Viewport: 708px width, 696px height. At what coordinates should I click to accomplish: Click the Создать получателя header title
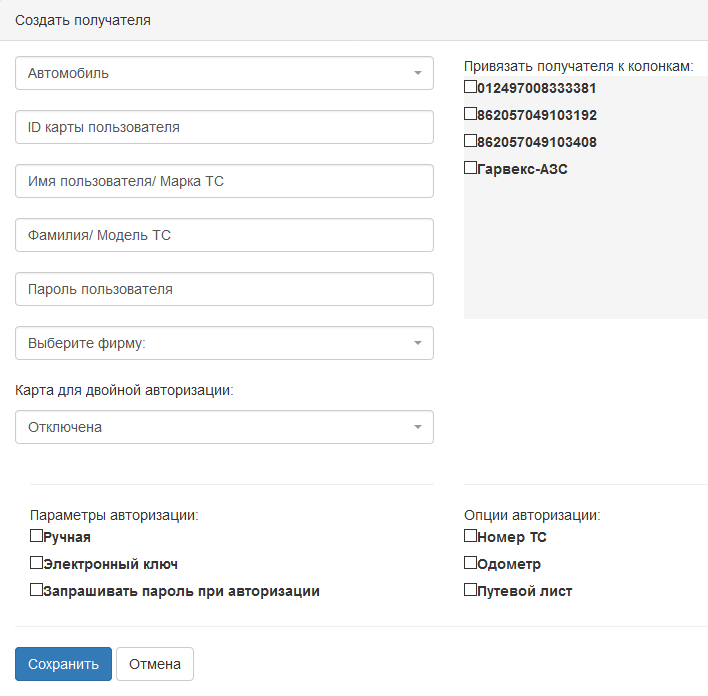pos(83,20)
